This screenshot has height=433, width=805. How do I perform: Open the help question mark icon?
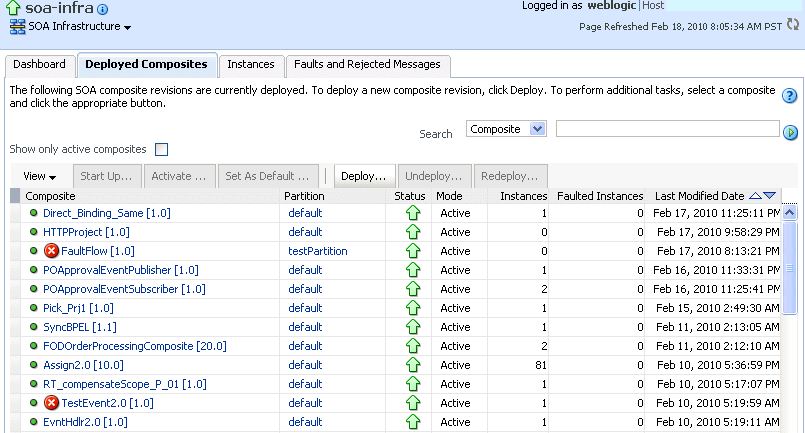pyautogui.click(x=789, y=96)
